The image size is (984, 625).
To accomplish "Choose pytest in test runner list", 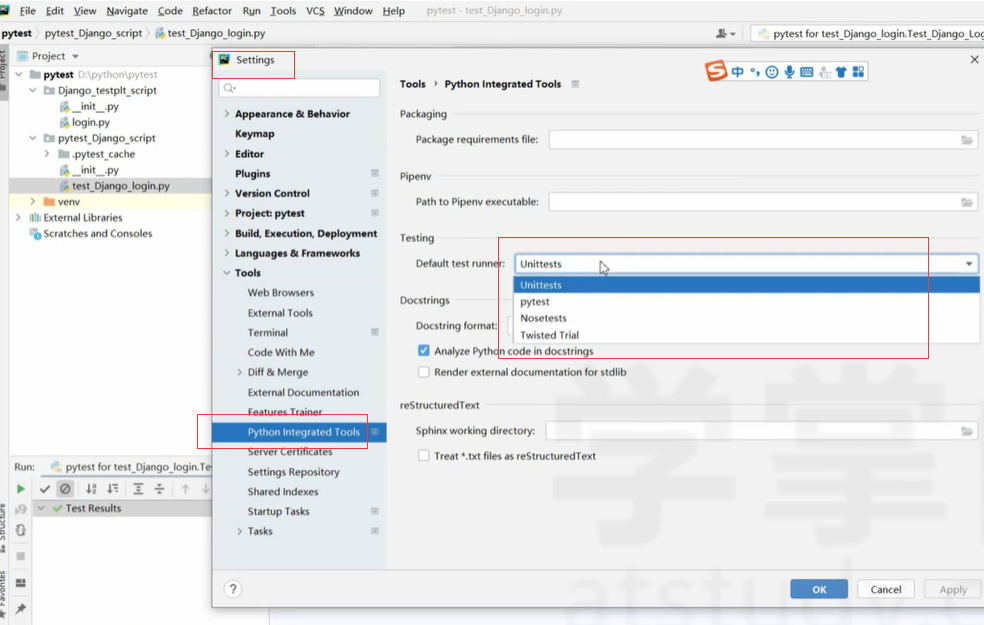I will tap(747, 302).
